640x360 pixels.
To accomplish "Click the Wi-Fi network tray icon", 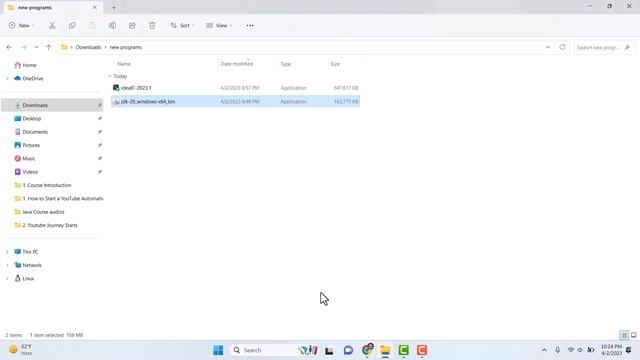I will (x=571, y=350).
